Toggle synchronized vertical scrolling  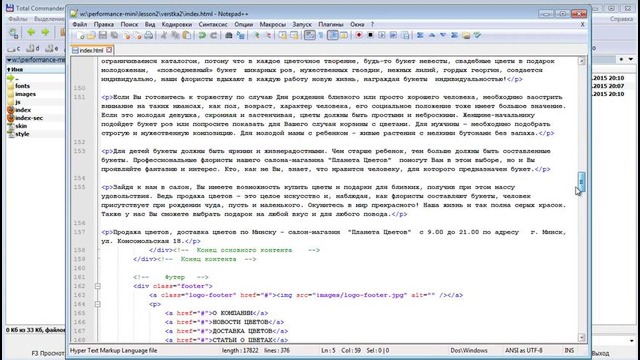point(282,35)
